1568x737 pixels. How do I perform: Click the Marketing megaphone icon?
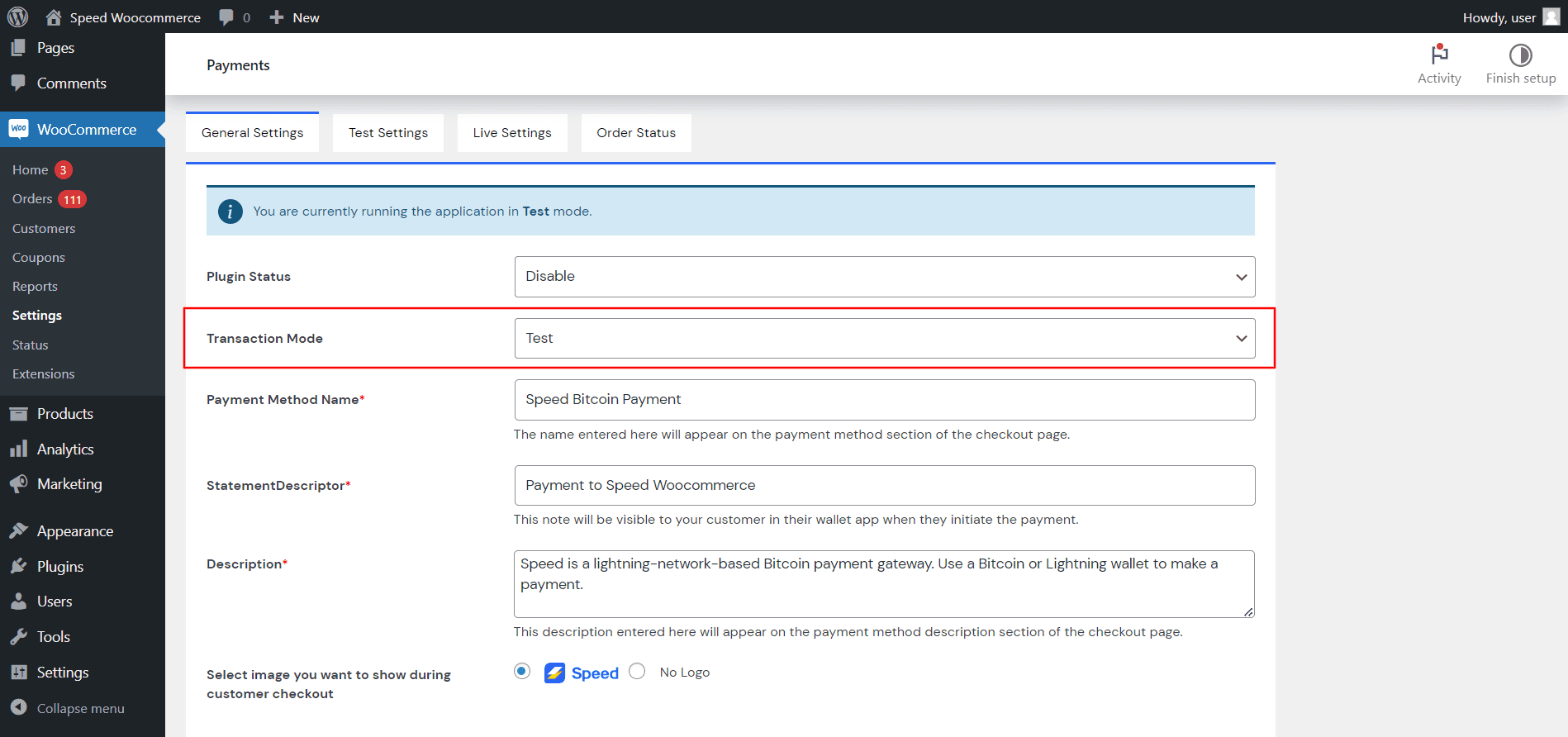coord(18,483)
